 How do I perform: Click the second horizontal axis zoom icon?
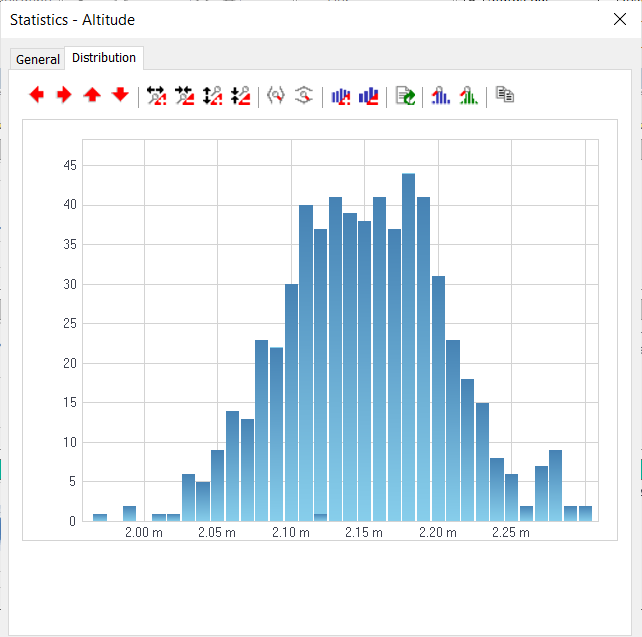[x=184, y=96]
